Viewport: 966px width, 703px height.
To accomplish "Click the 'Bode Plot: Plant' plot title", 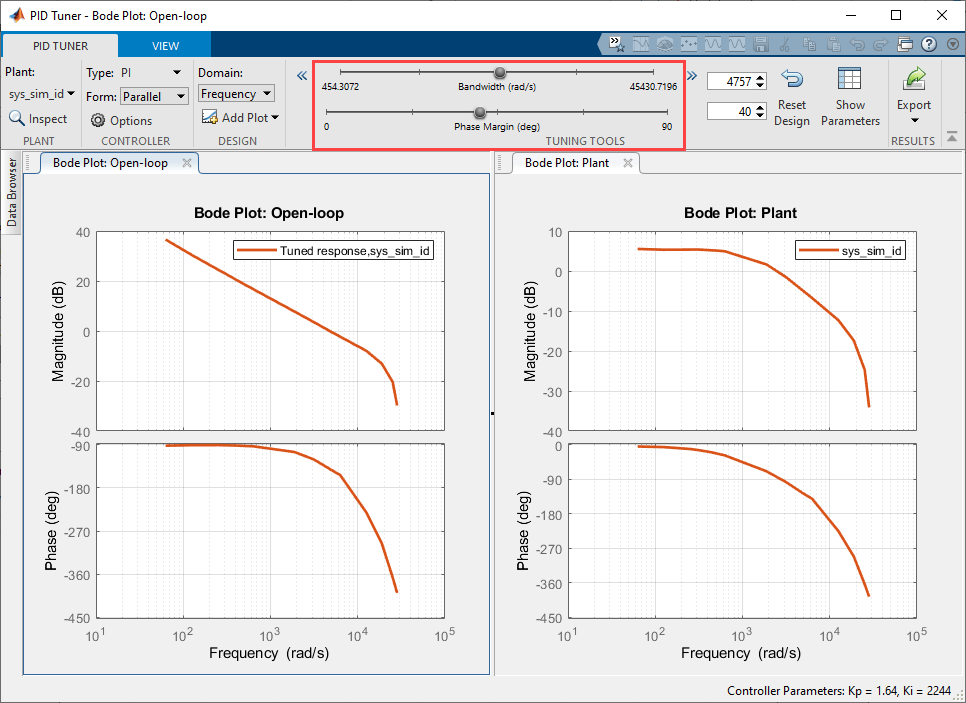I will (x=741, y=213).
